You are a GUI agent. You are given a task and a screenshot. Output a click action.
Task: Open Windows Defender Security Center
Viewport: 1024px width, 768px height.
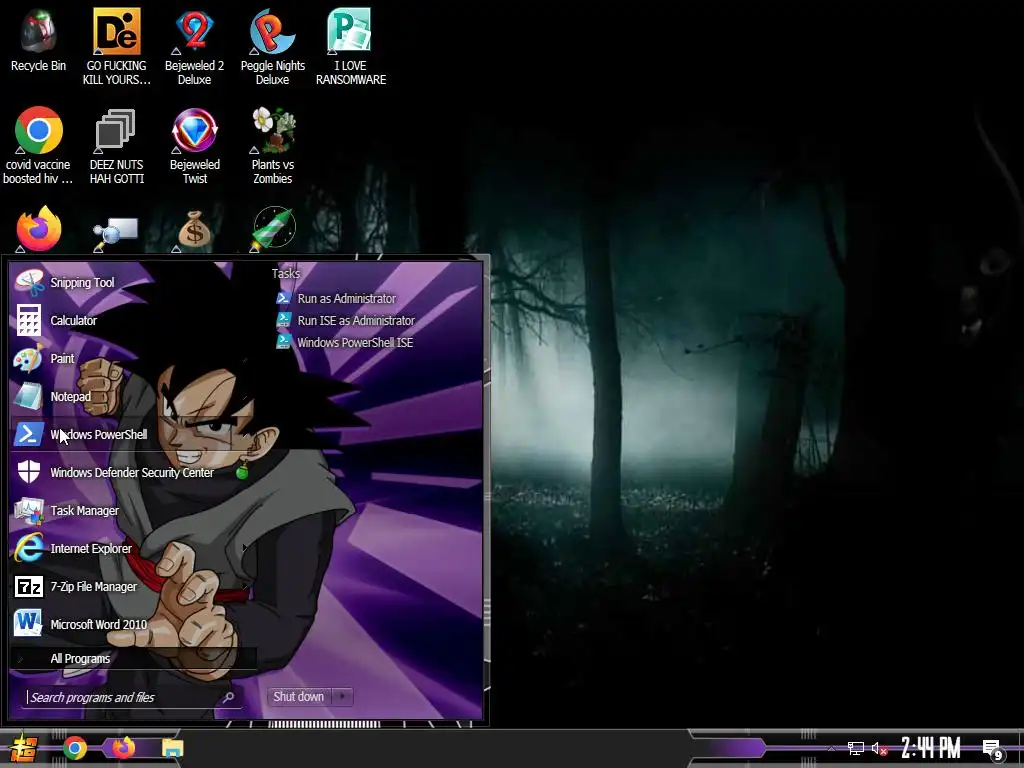point(133,472)
